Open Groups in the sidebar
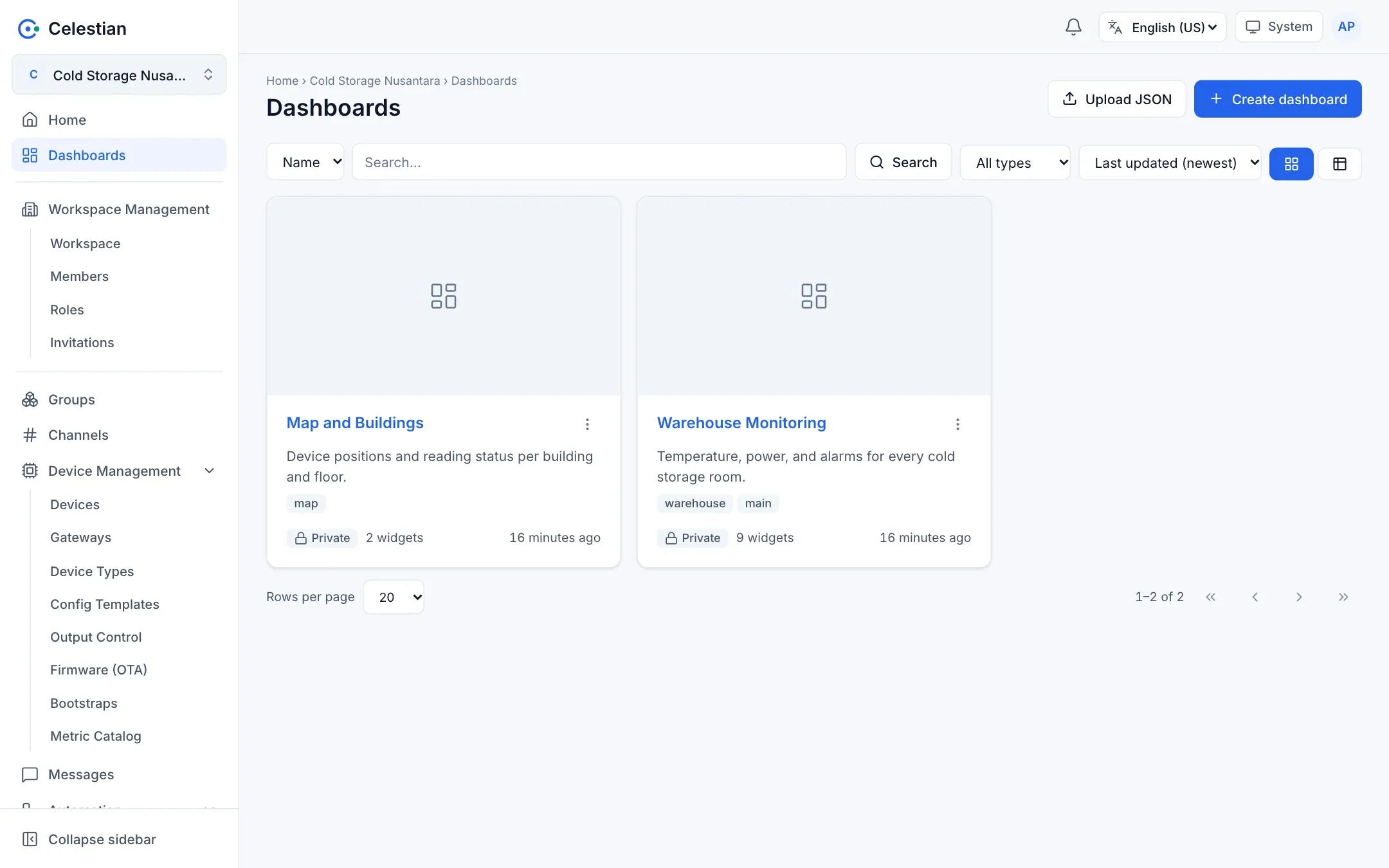This screenshot has height=868, width=1389. (x=119, y=400)
